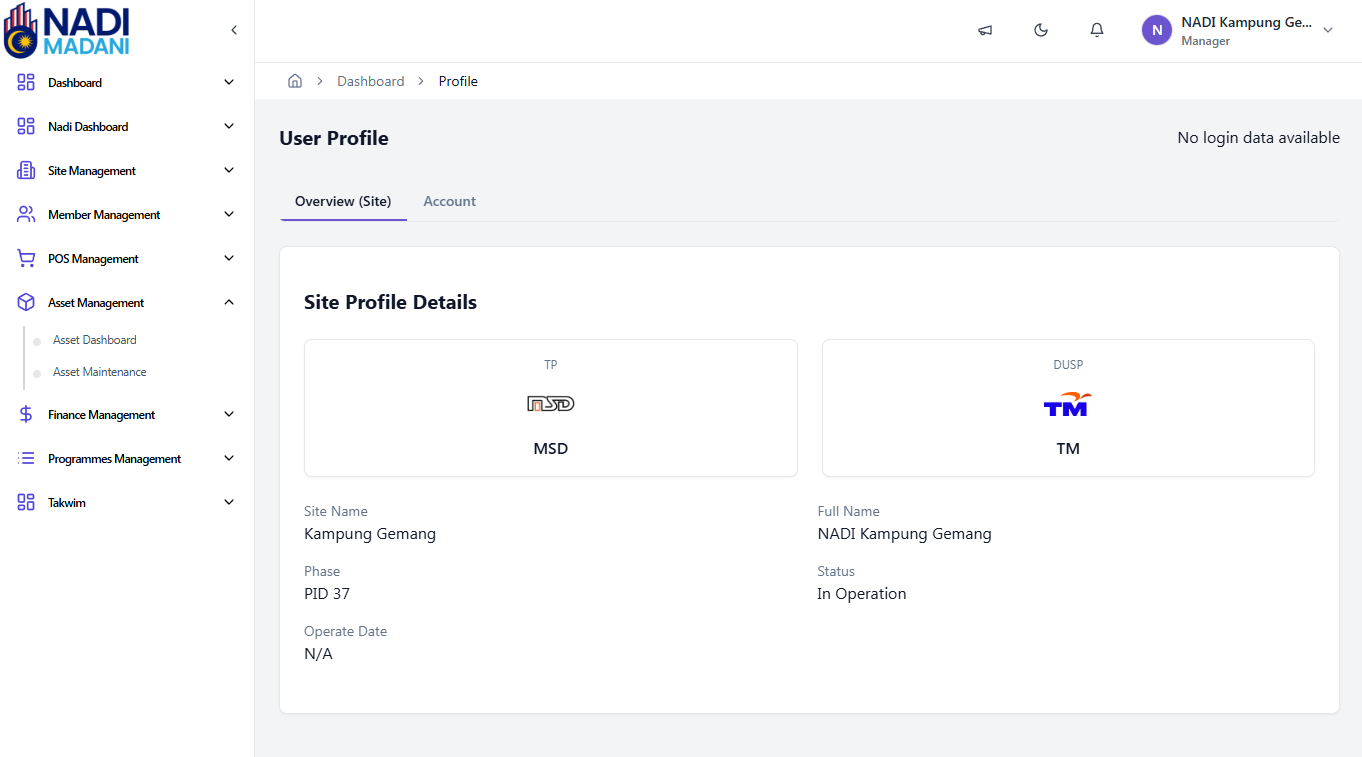Click the Dashboard breadcrumb link
This screenshot has width=1362, height=757.
[370, 81]
